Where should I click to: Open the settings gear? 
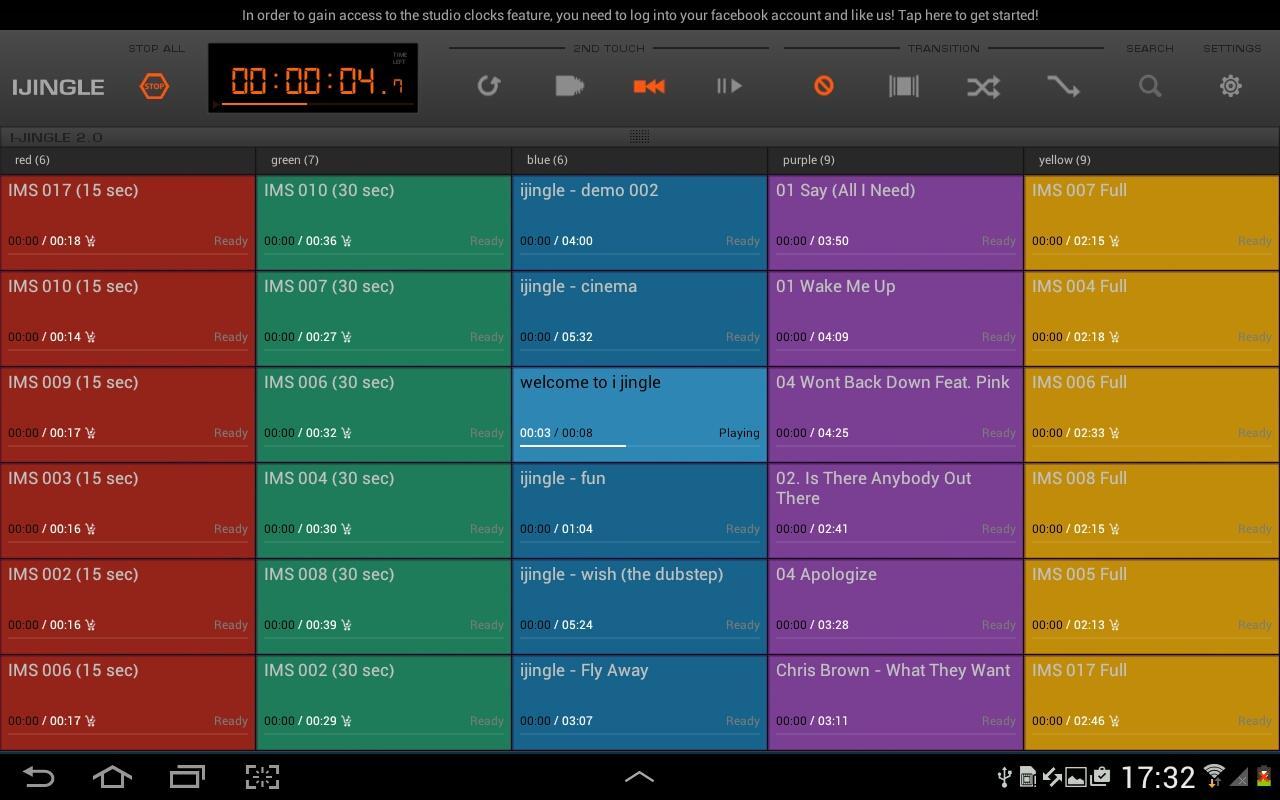(x=1231, y=86)
